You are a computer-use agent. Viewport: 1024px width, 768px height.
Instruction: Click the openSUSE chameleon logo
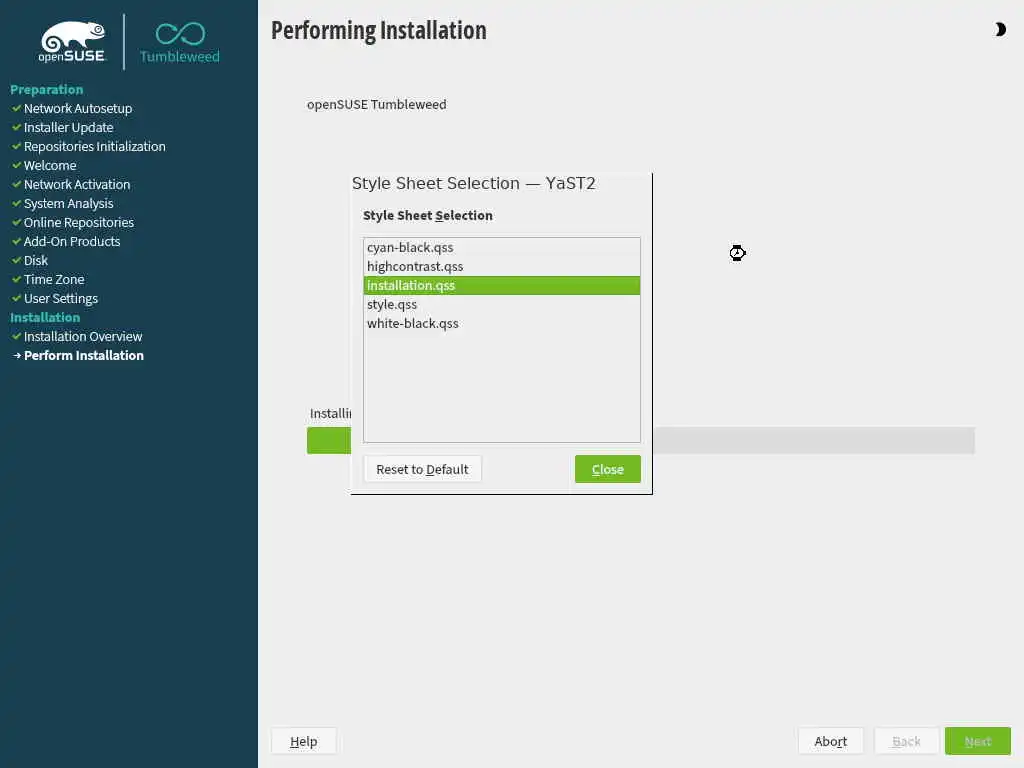point(72,42)
